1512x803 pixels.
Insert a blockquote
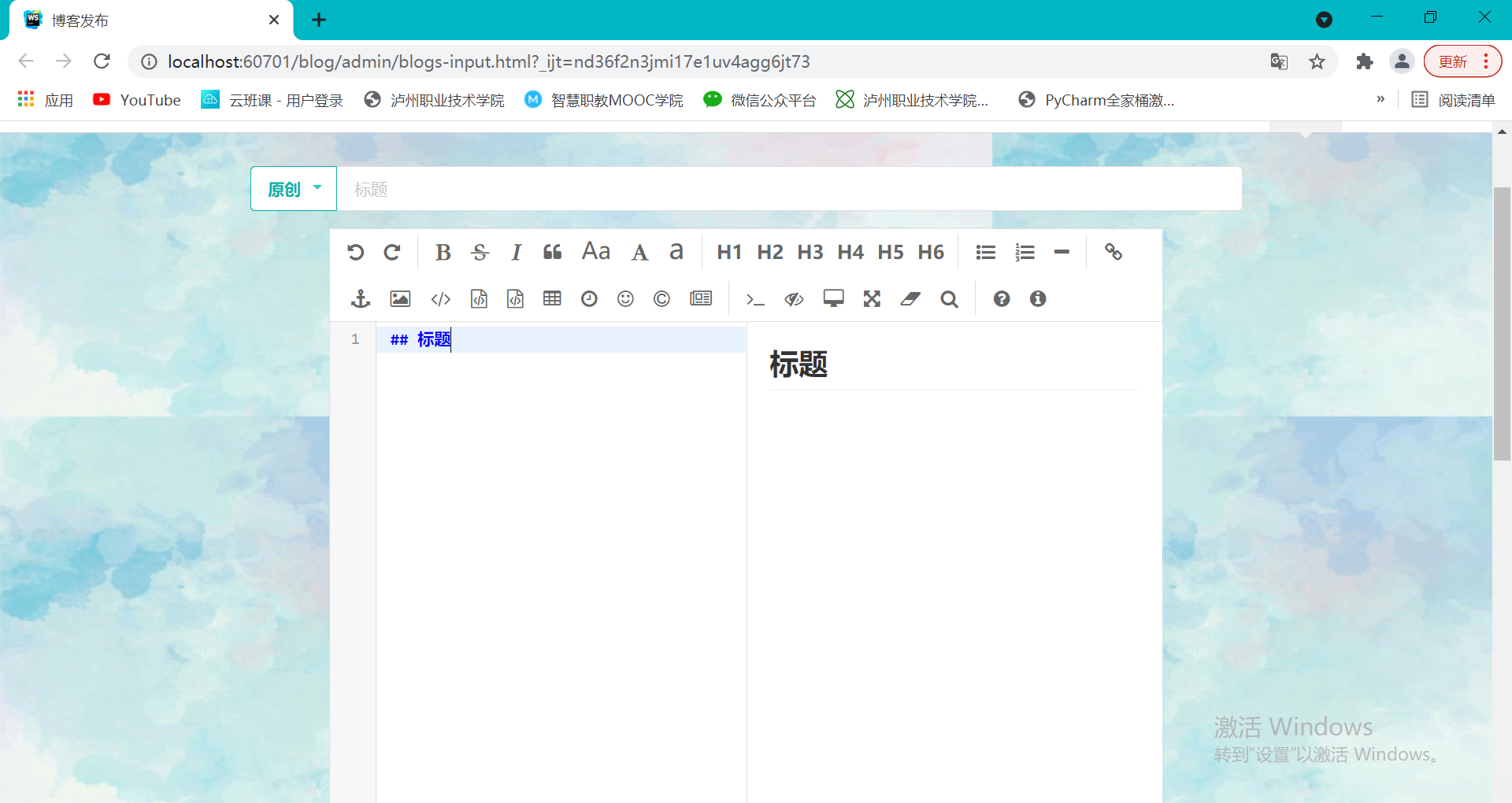click(x=552, y=252)
